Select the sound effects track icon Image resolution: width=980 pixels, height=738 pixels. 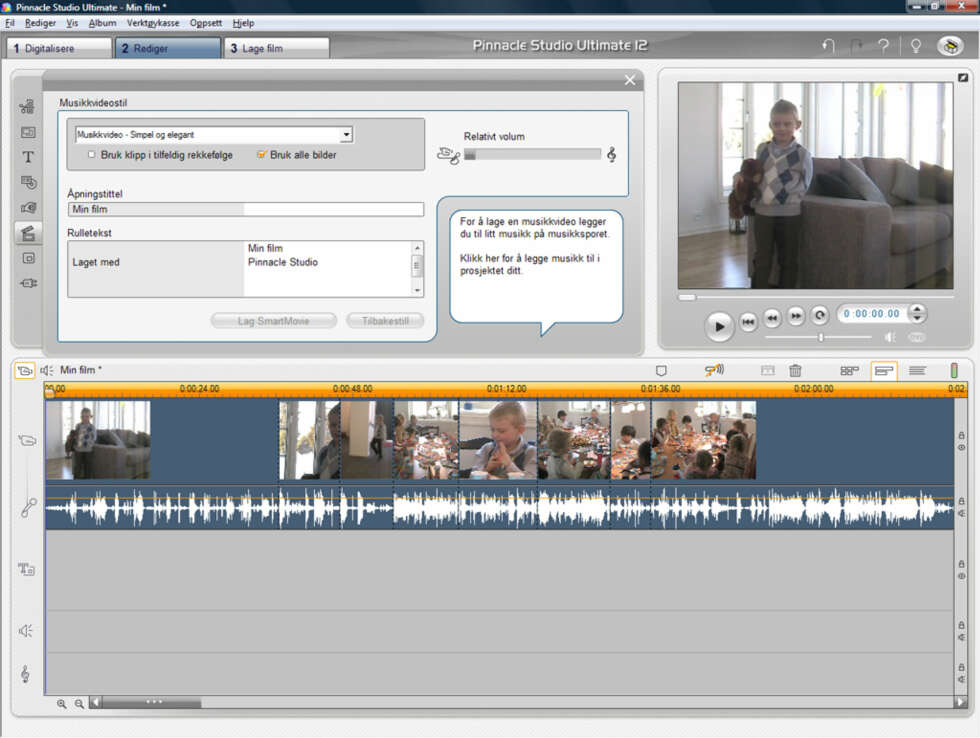coord(26,631)
